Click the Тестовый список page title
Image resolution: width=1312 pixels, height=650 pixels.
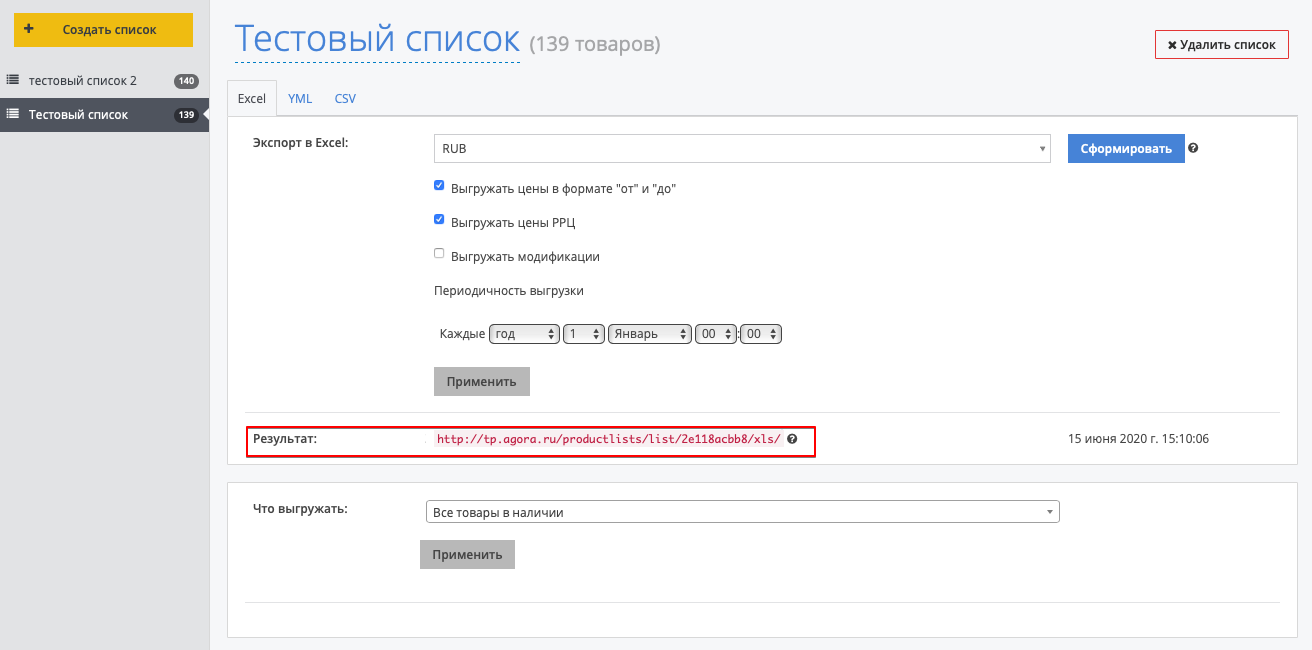377,40
